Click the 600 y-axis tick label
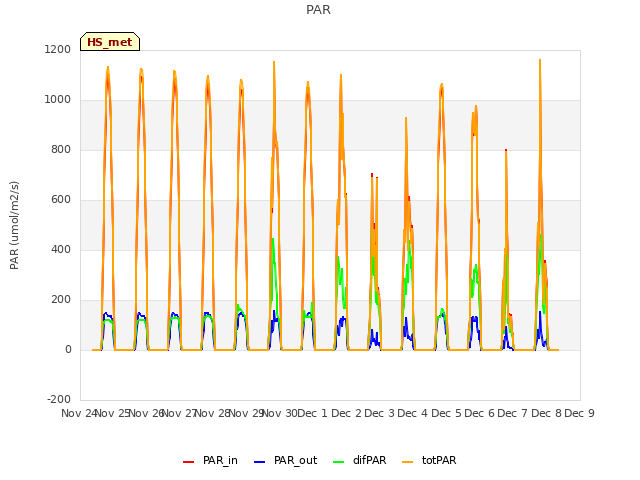The image size is (640, 480). coord(61,200)
